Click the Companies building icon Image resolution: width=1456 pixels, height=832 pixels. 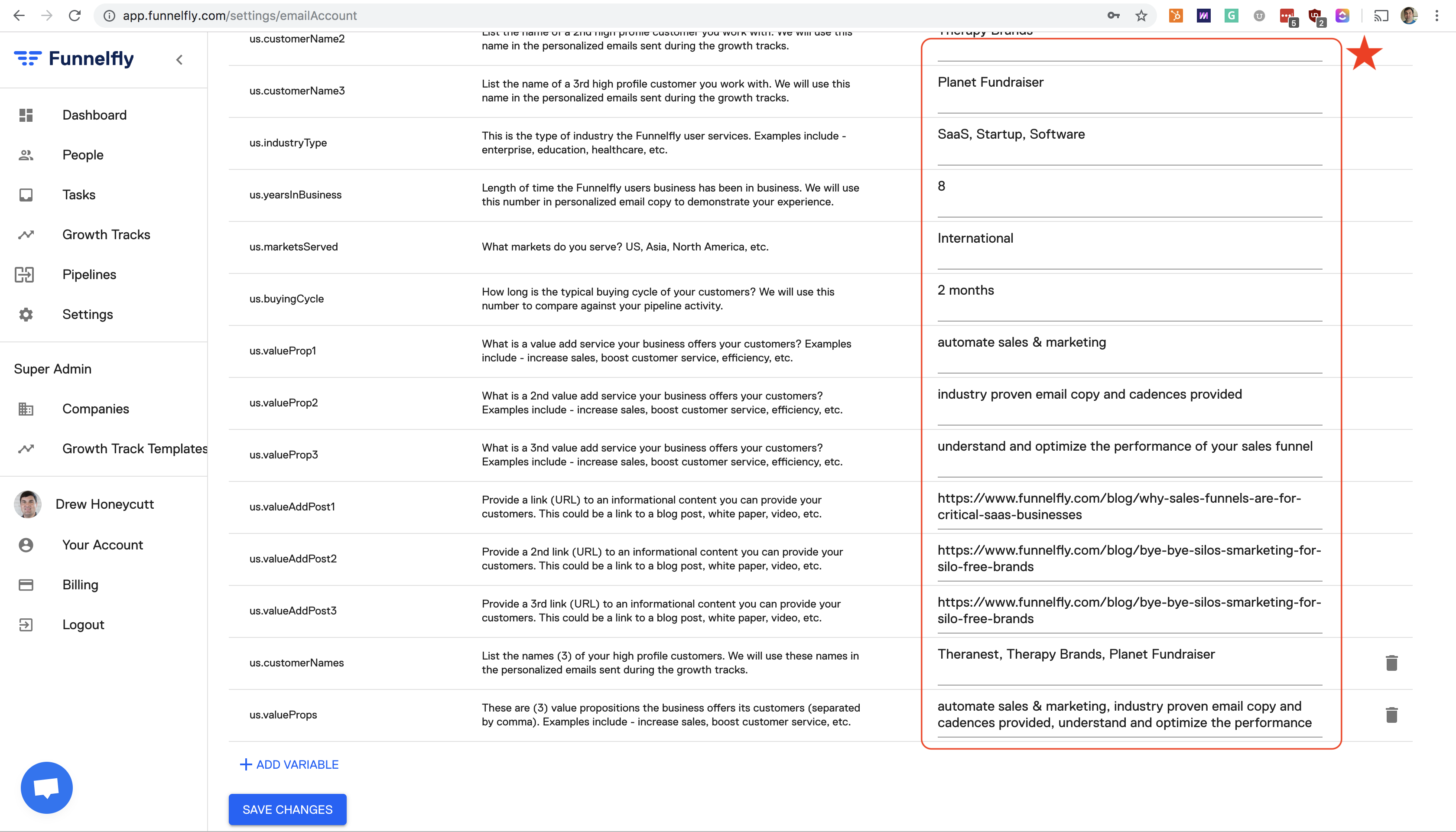[x=26, y=409]
